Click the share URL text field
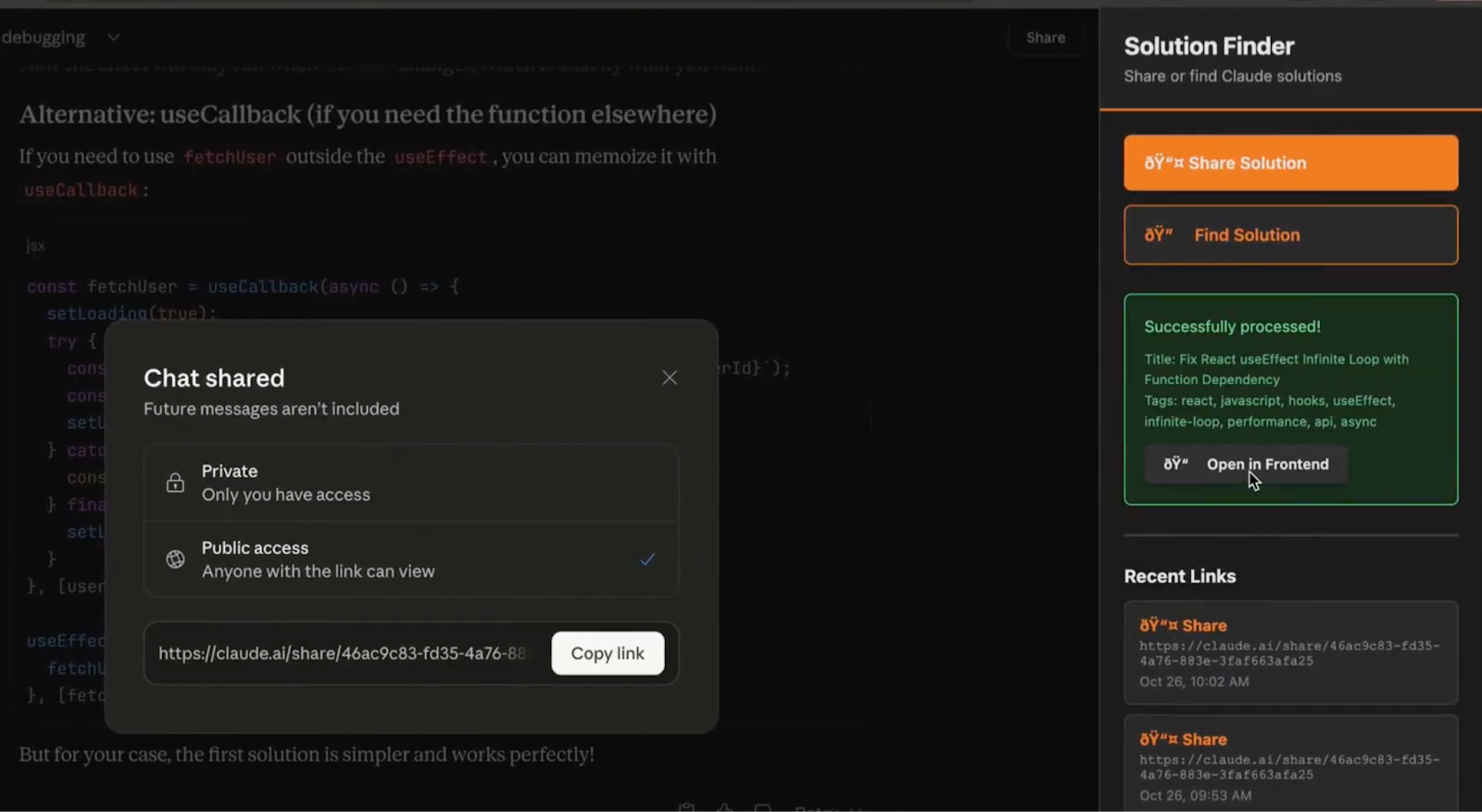Viewport: 1482px width, 812px height. coord(344,654)
